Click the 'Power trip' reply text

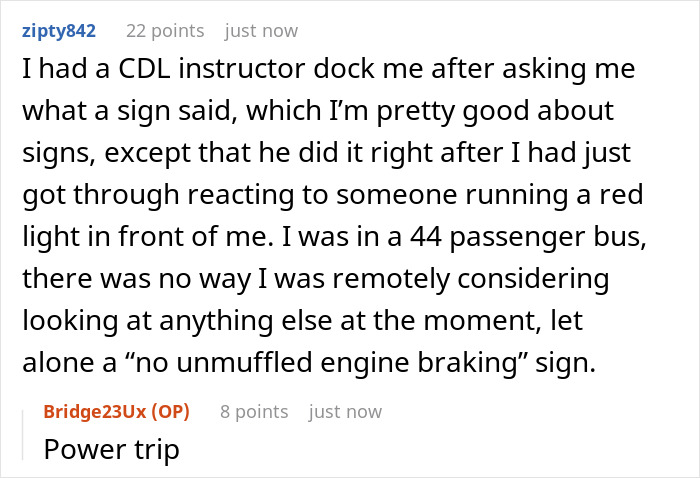[x=112, y=449]
